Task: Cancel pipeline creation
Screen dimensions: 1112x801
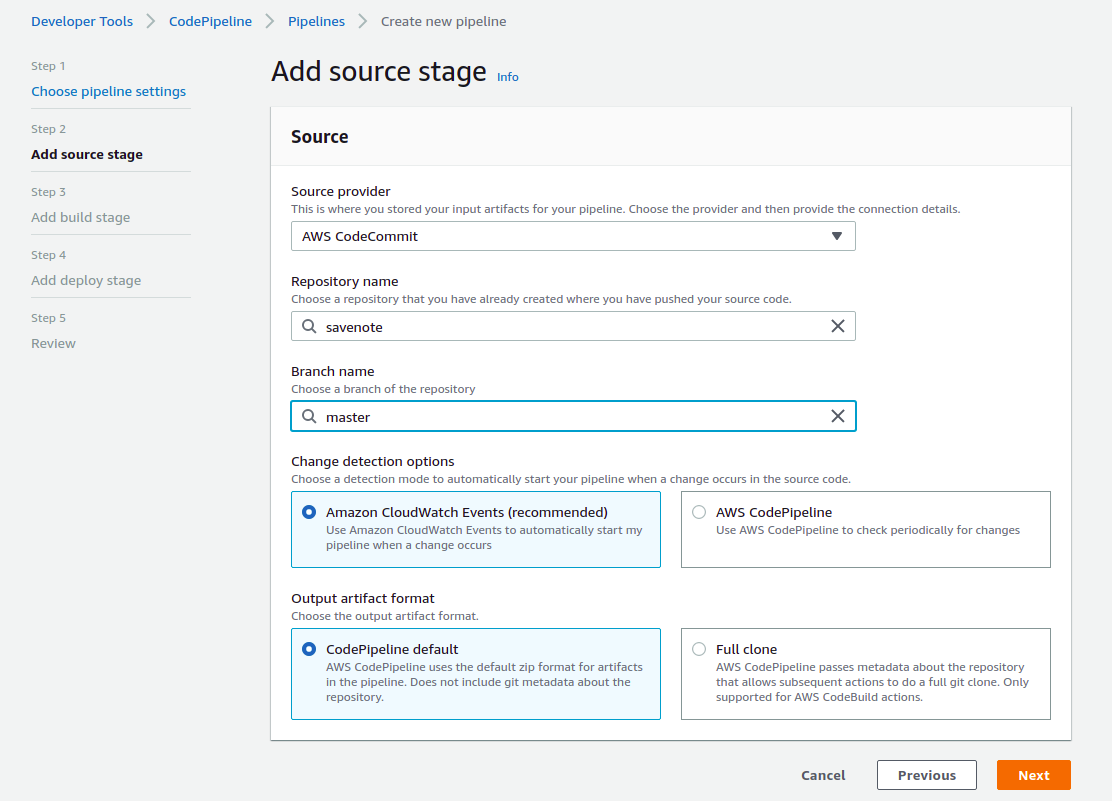Action: click(x=823, y=775)
